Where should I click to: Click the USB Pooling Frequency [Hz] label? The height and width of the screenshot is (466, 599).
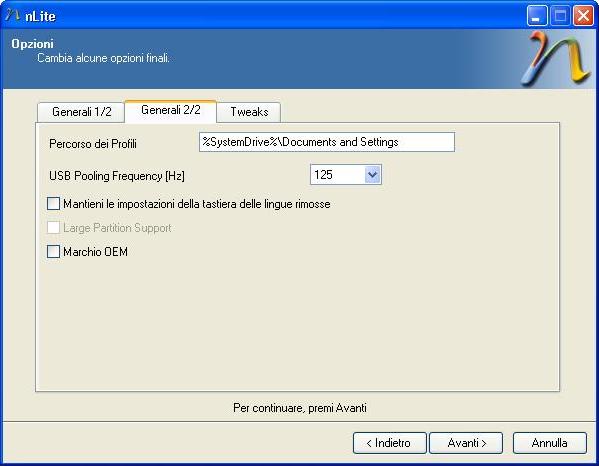(x=117, y=176)
